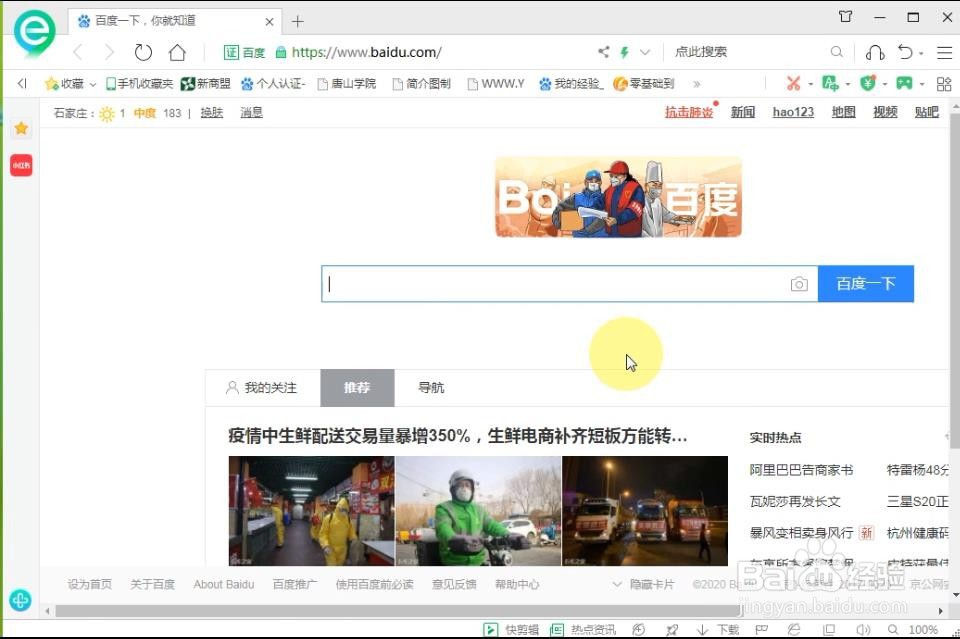Image resolution: width=960 pixels, height=639 pixels.
Task: Open the browser hamburger menu
Action: (x=945, y=53)
